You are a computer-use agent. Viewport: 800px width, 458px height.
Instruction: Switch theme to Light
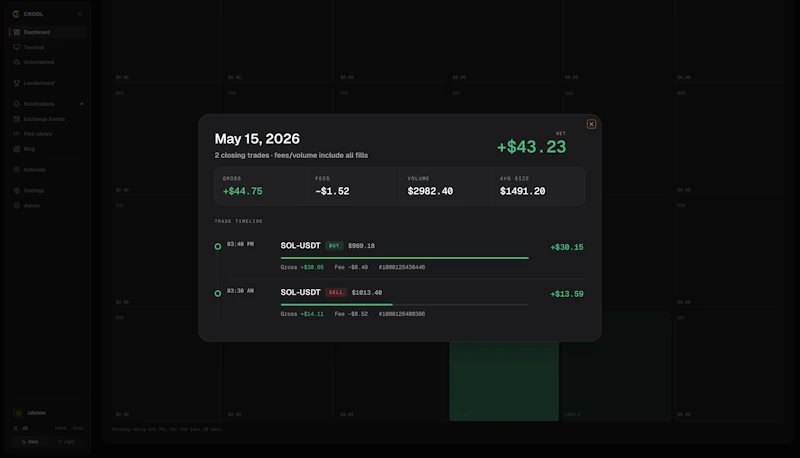click(66, 442)
